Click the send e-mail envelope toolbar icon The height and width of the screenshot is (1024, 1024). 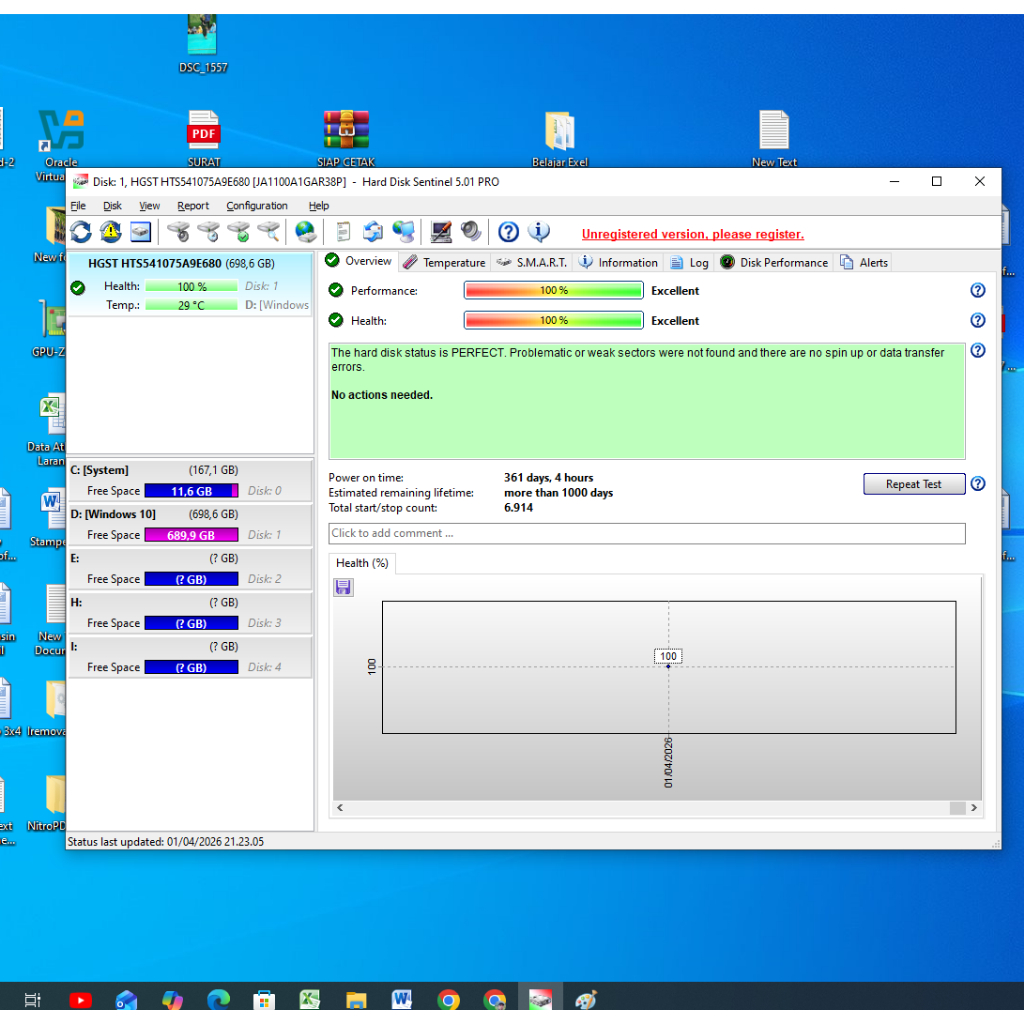[x=373, y=232]
